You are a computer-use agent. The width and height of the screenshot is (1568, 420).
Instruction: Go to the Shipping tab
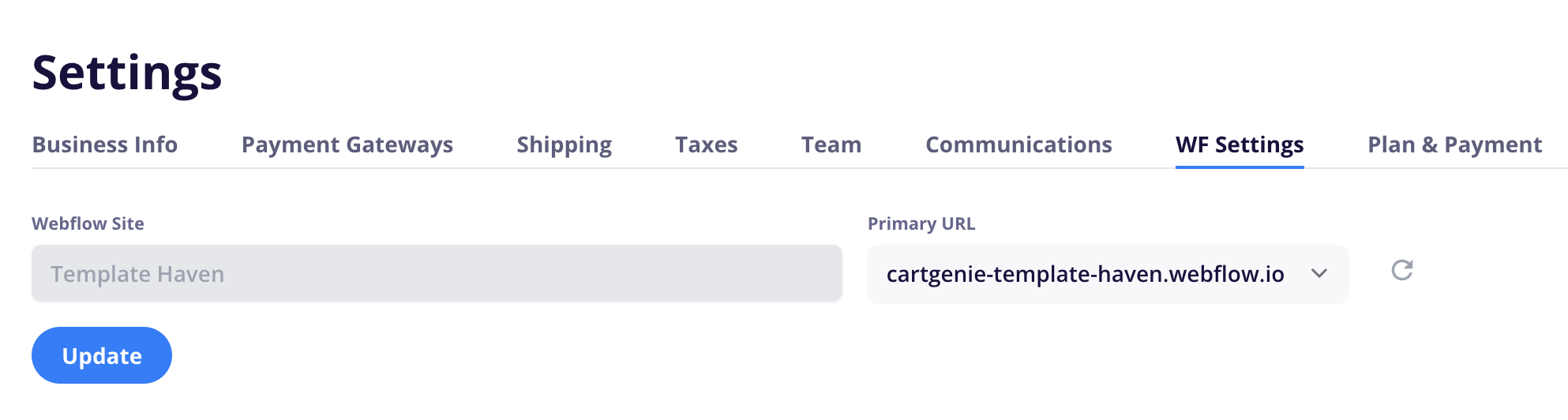pyautogui.click(x=565, y=144)
